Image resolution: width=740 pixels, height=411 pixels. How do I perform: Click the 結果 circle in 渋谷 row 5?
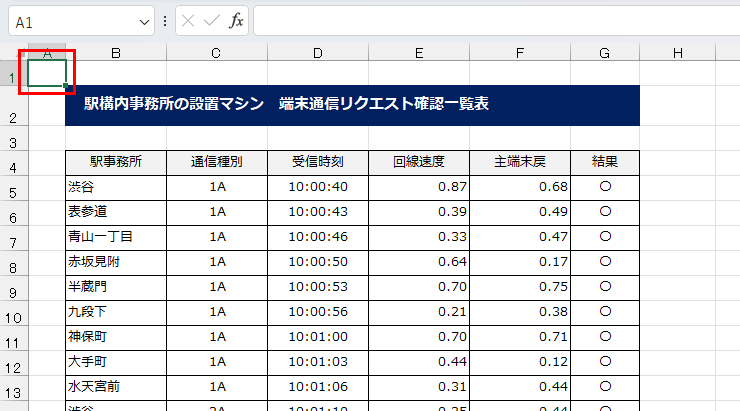605,187
